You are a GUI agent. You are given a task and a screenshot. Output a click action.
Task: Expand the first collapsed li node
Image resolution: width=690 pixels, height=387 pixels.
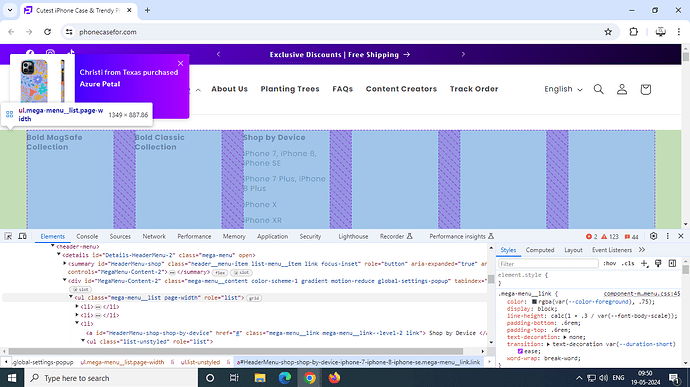coord(77,306)
